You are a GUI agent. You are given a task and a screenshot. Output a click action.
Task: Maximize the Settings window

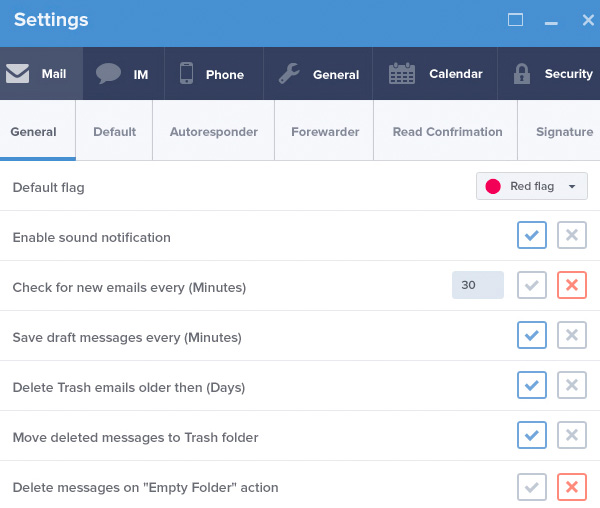516,20
